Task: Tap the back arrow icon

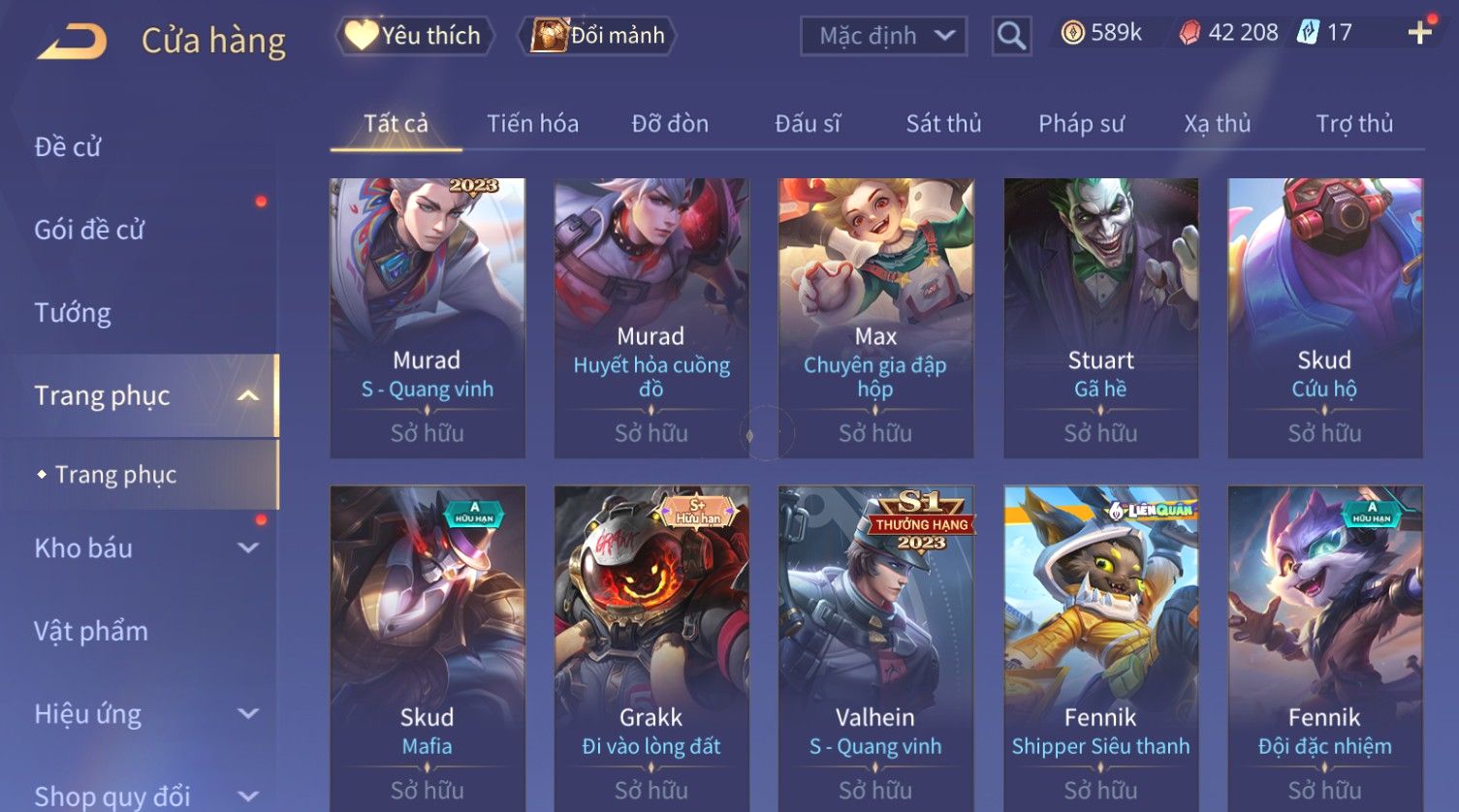Action: point(72,42)
